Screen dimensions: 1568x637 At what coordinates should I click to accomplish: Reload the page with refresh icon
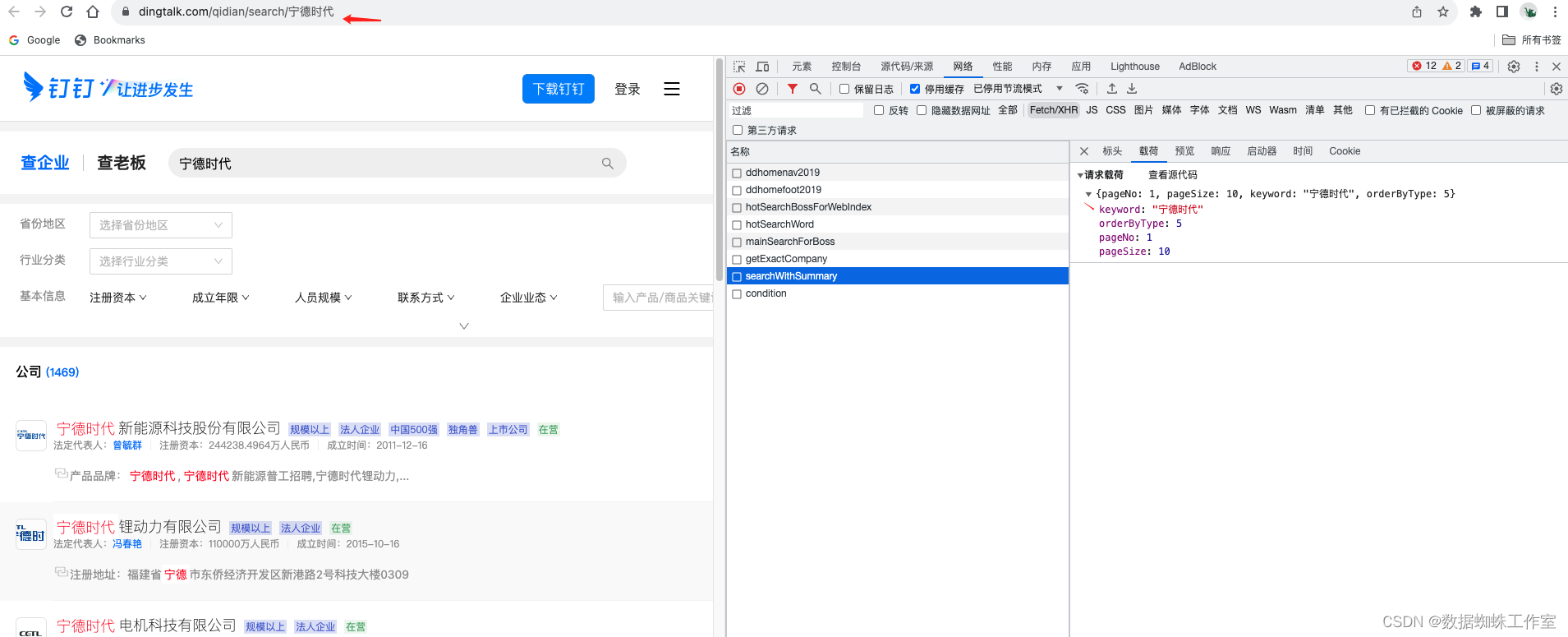(x=67, y=12)
